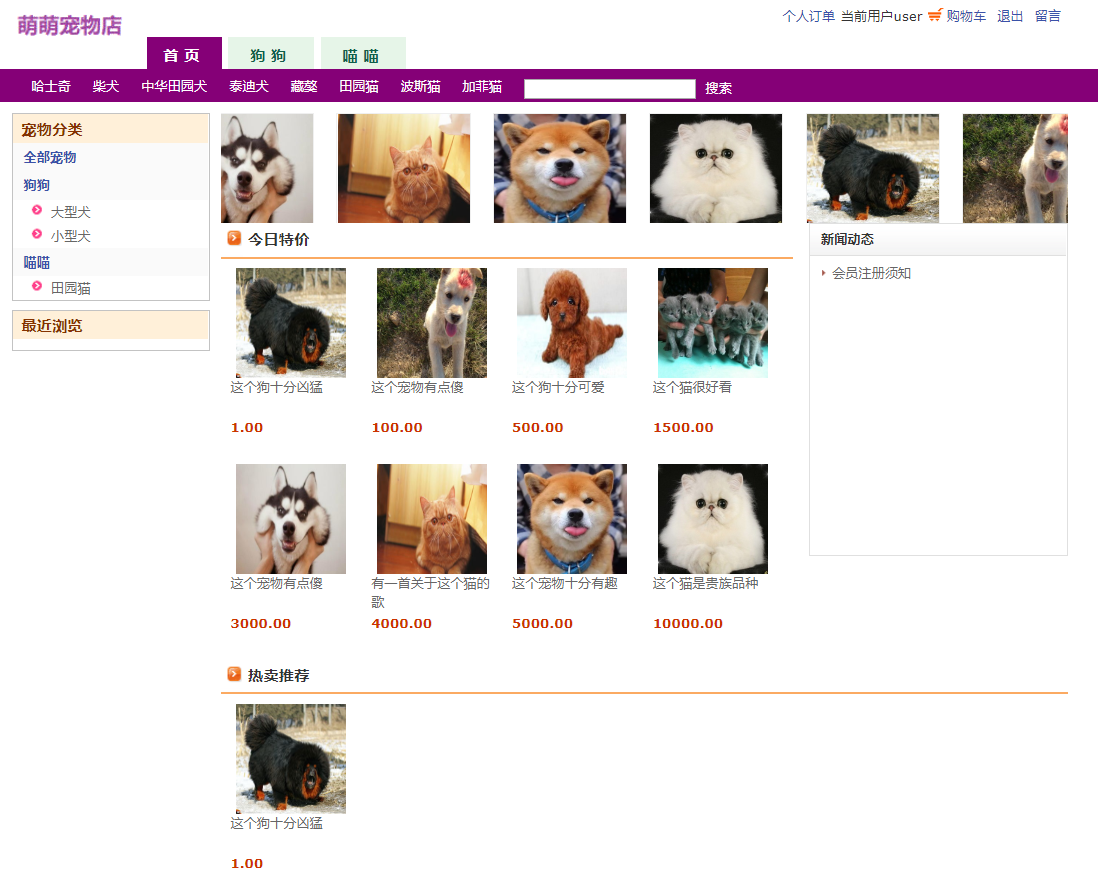Click the red arrow bullet next to 大型犬
The width and height of the screenshot is (1098, 888).
point(35,211)
